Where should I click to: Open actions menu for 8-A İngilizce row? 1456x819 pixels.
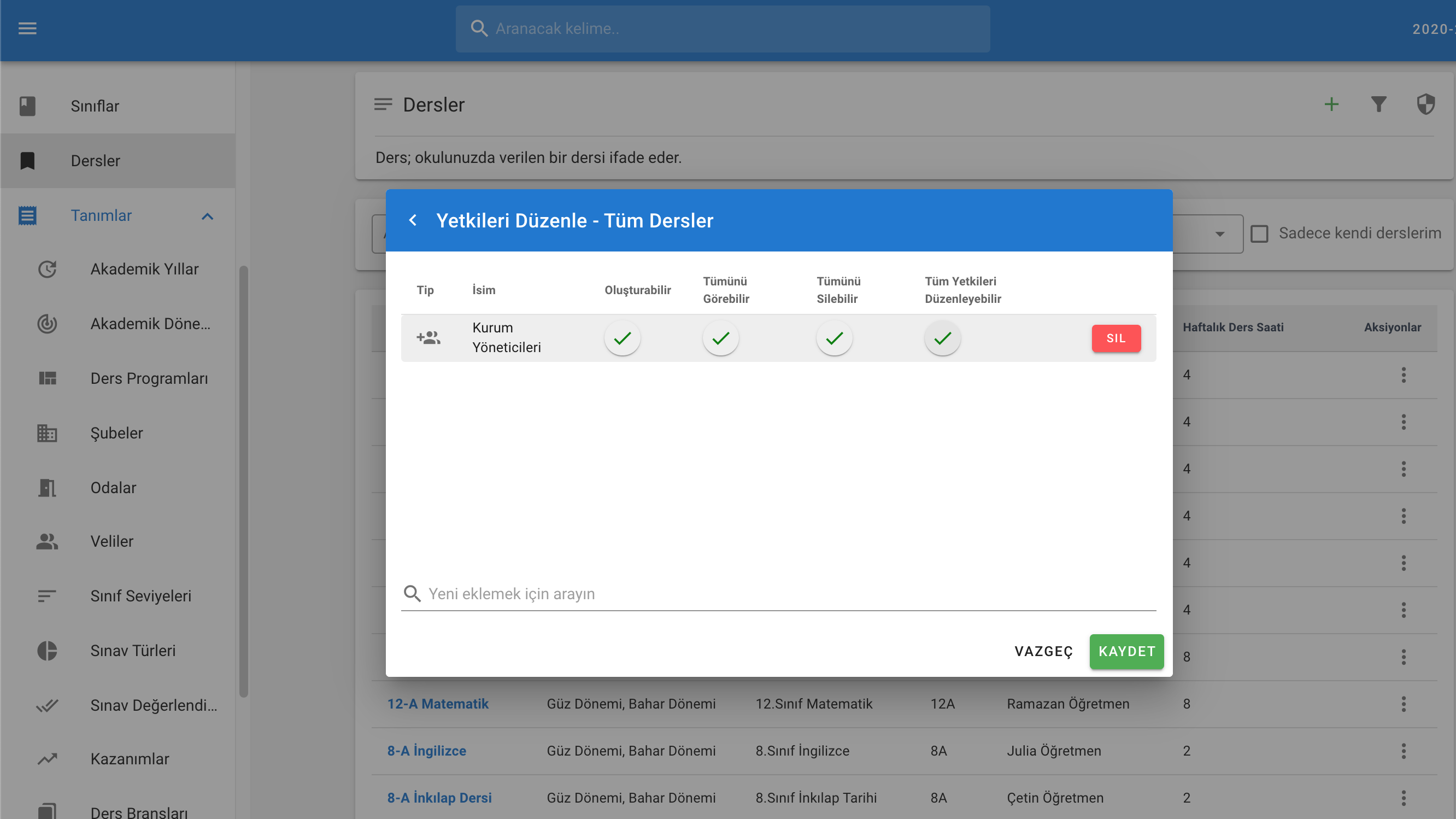pos(1404,751)
